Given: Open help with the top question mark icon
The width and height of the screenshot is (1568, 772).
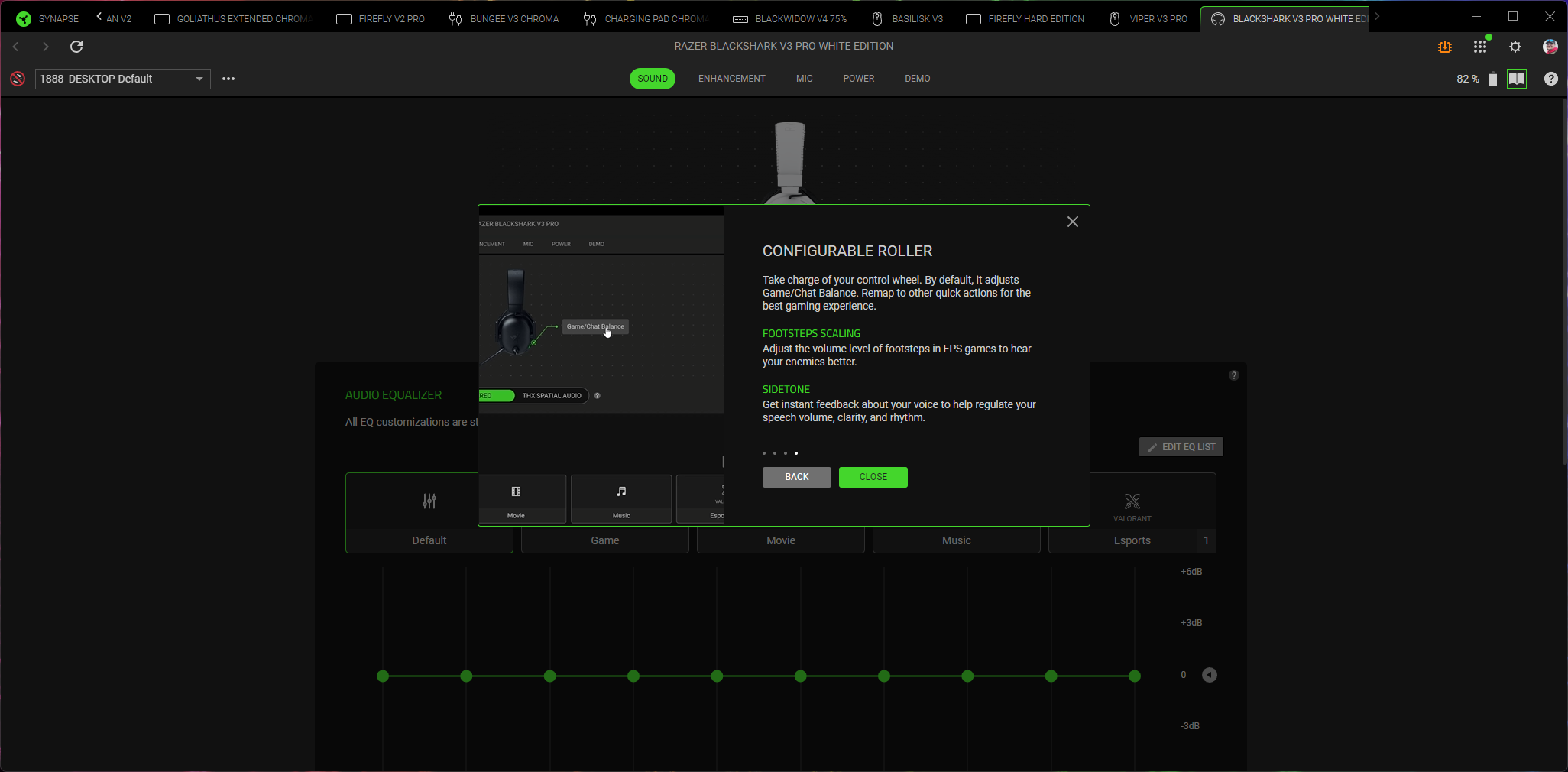Looking at the screenshot, I should coord(1551,79).
